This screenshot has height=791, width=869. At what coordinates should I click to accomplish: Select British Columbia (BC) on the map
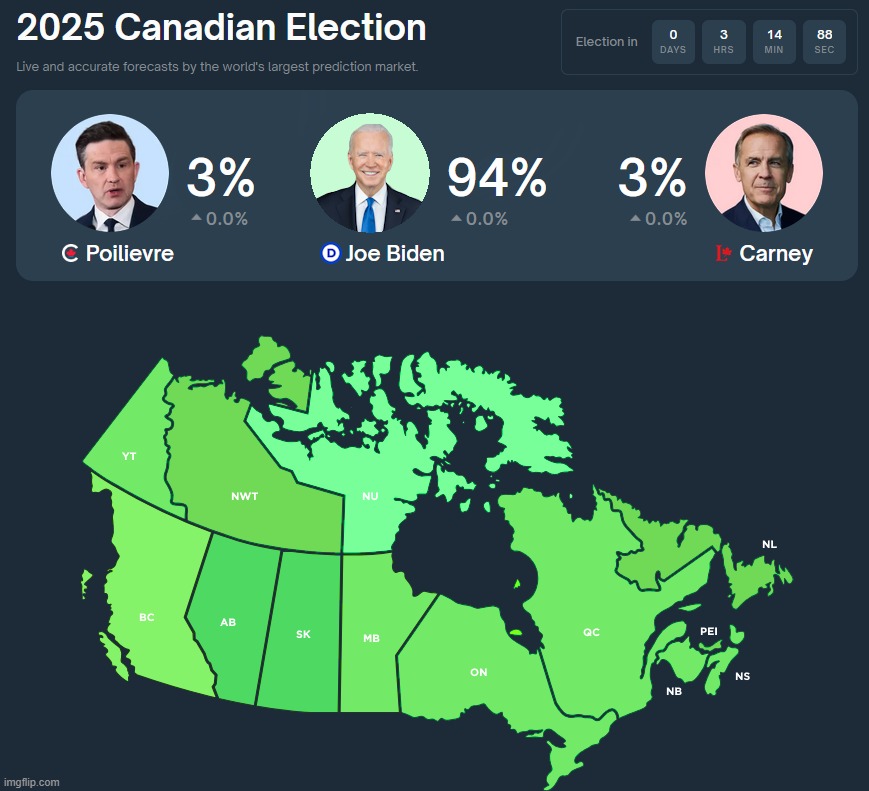click(x=147, y=617)
